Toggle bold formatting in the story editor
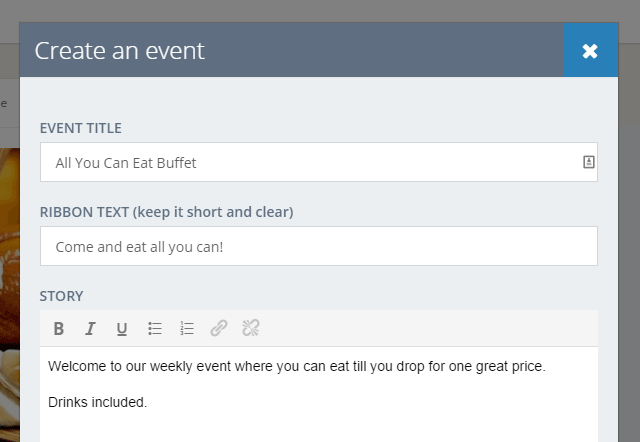 point(59,328)
